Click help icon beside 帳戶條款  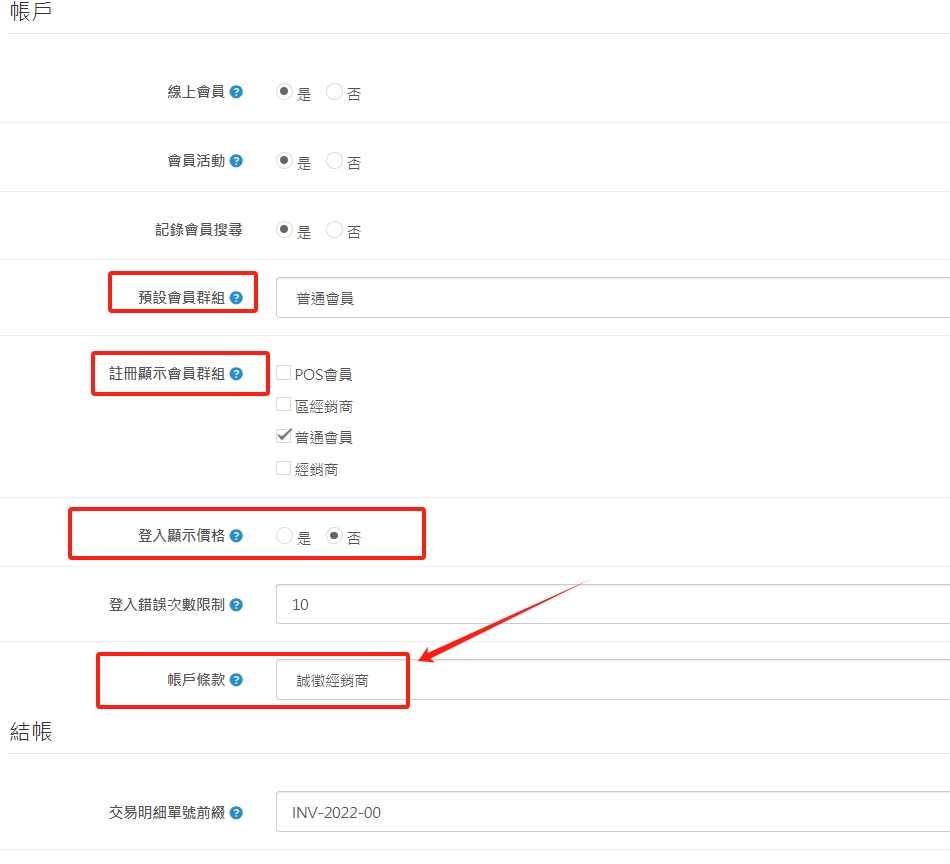pos(236,680)
